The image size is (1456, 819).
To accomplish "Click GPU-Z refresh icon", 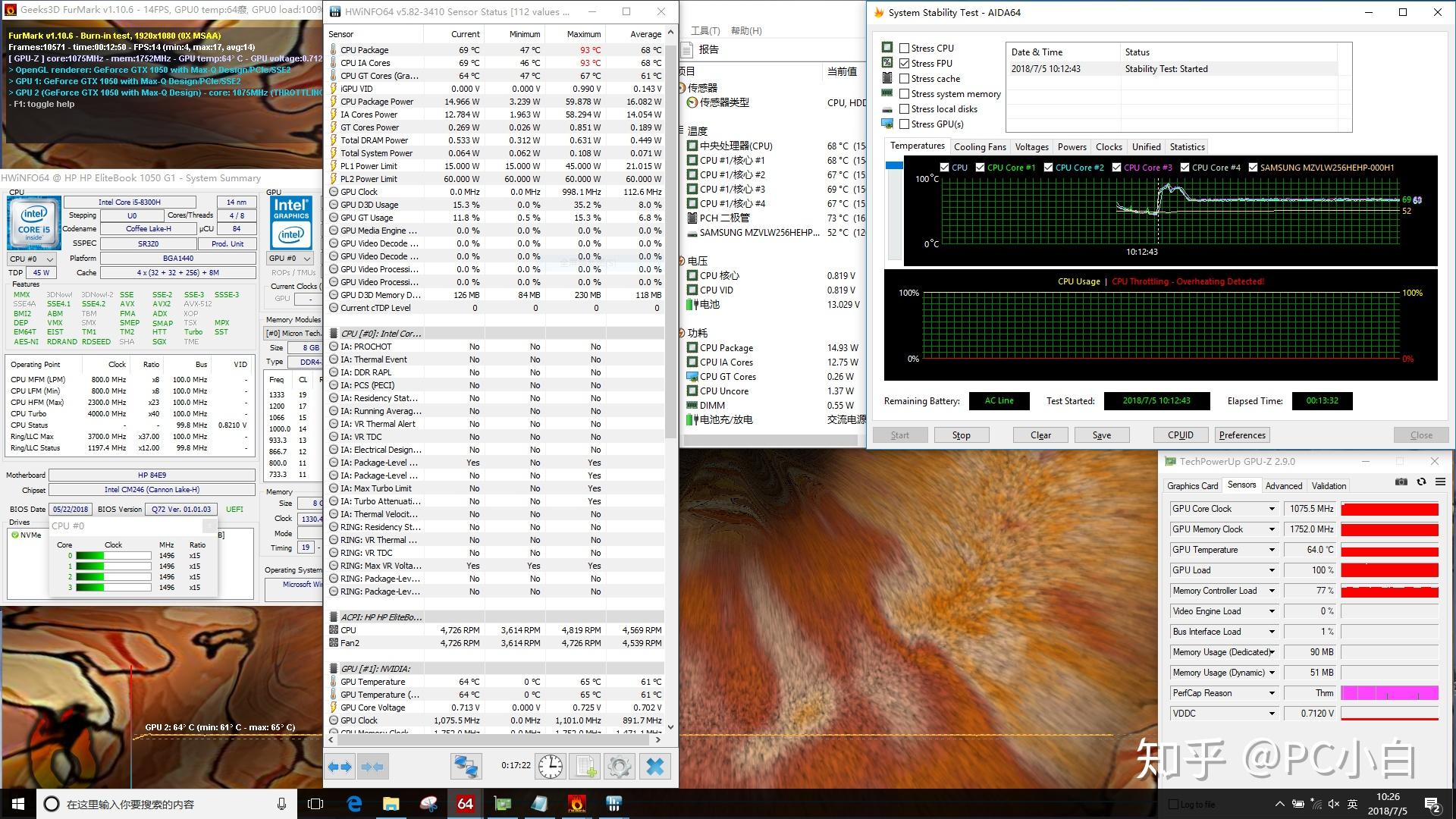I will [x=1421, y=482].
